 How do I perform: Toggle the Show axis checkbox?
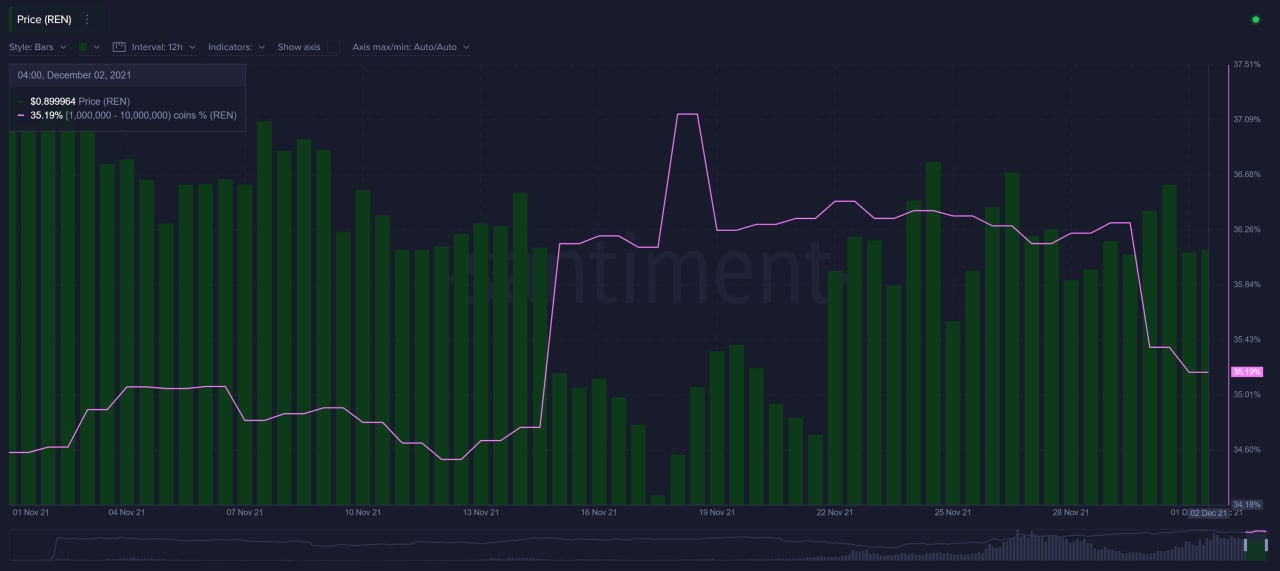point(334,47)
